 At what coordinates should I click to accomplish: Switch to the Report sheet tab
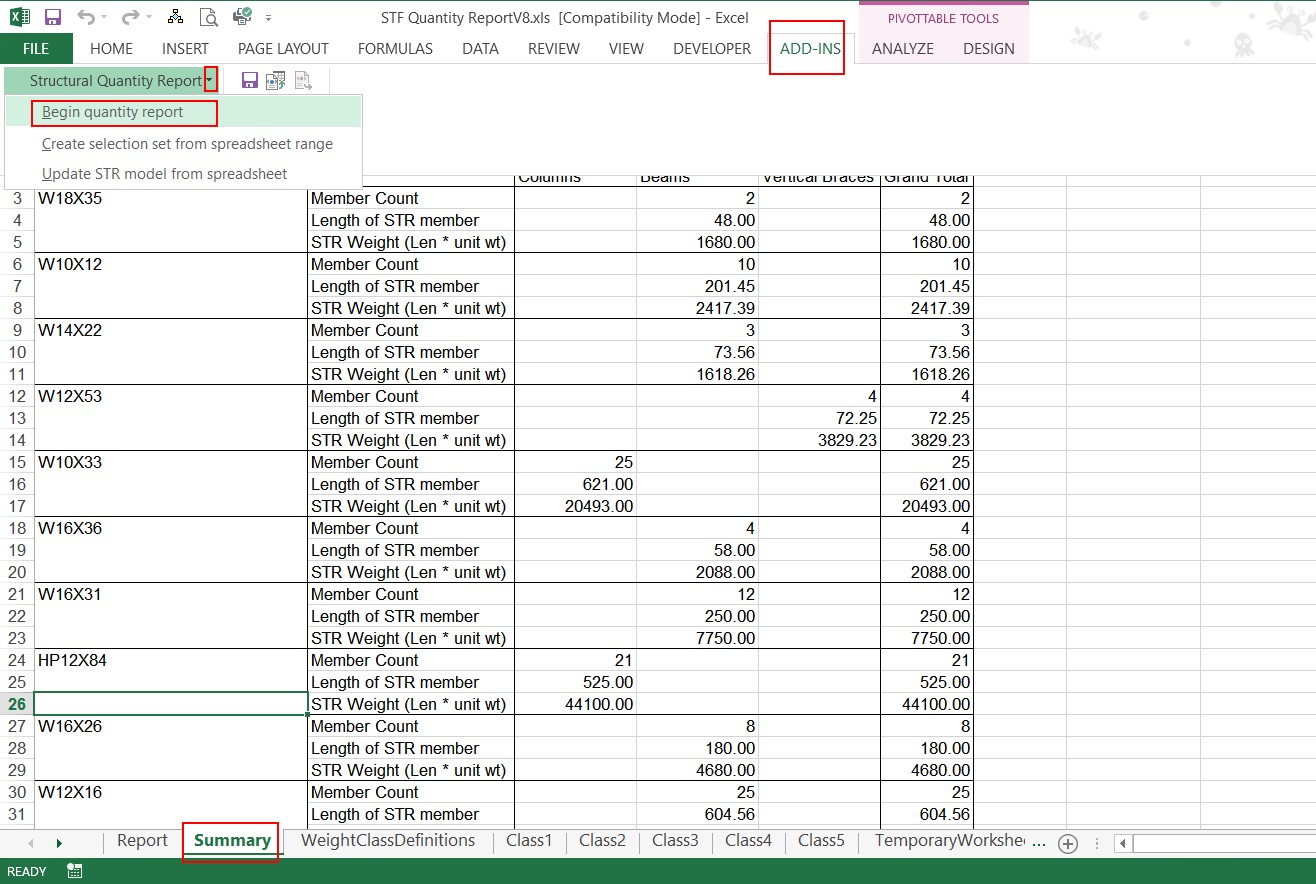(142, 841)
